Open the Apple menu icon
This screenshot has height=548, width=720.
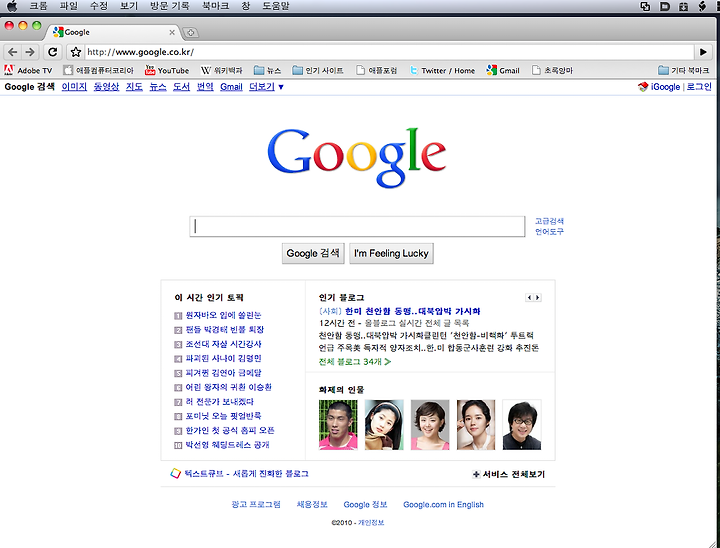click(x=11, y=6)
